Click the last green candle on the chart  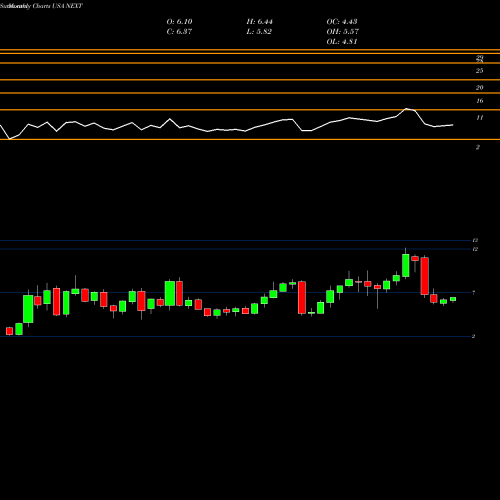(453, 299)
